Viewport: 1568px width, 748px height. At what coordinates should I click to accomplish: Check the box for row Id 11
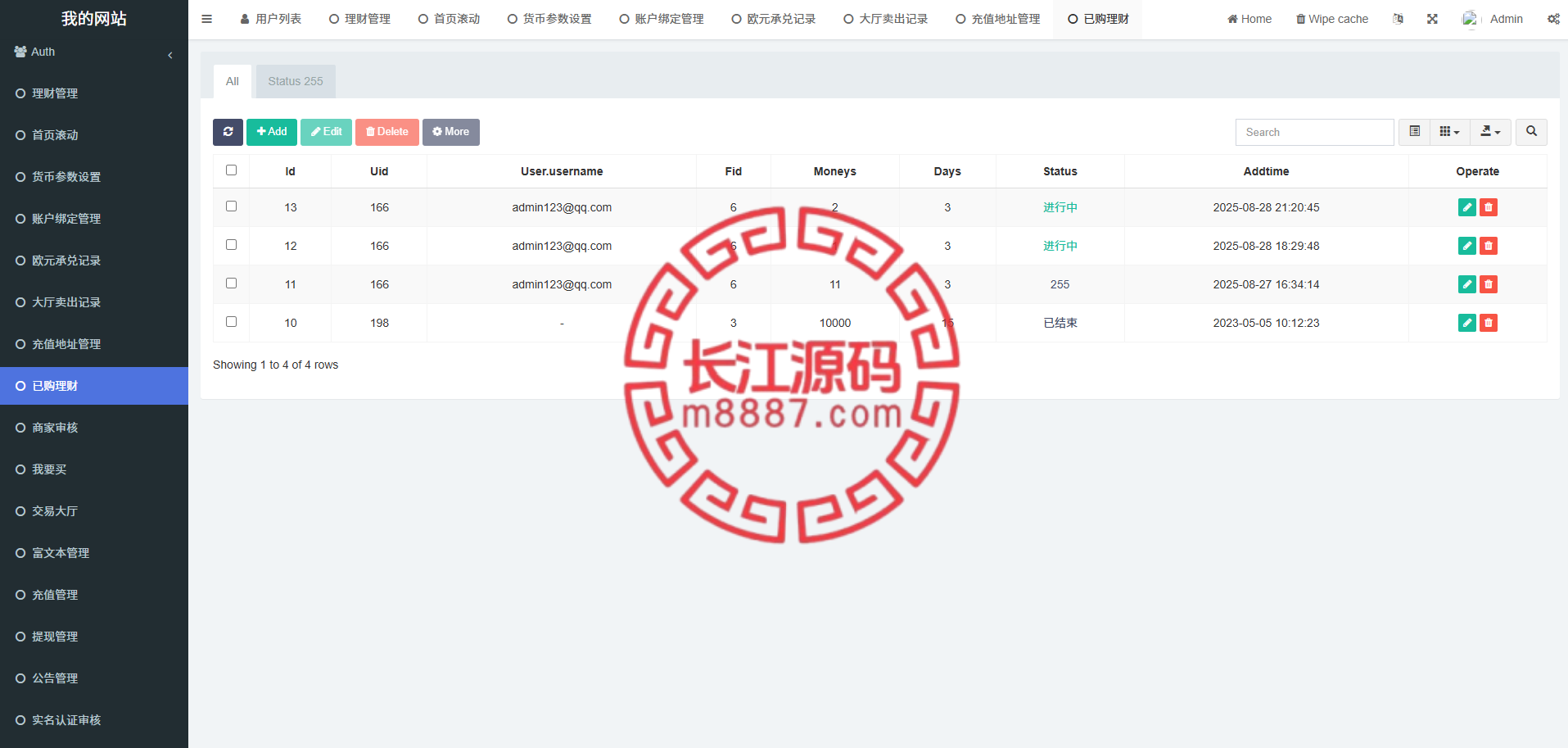pyautogui.click(x=231, y=283)
